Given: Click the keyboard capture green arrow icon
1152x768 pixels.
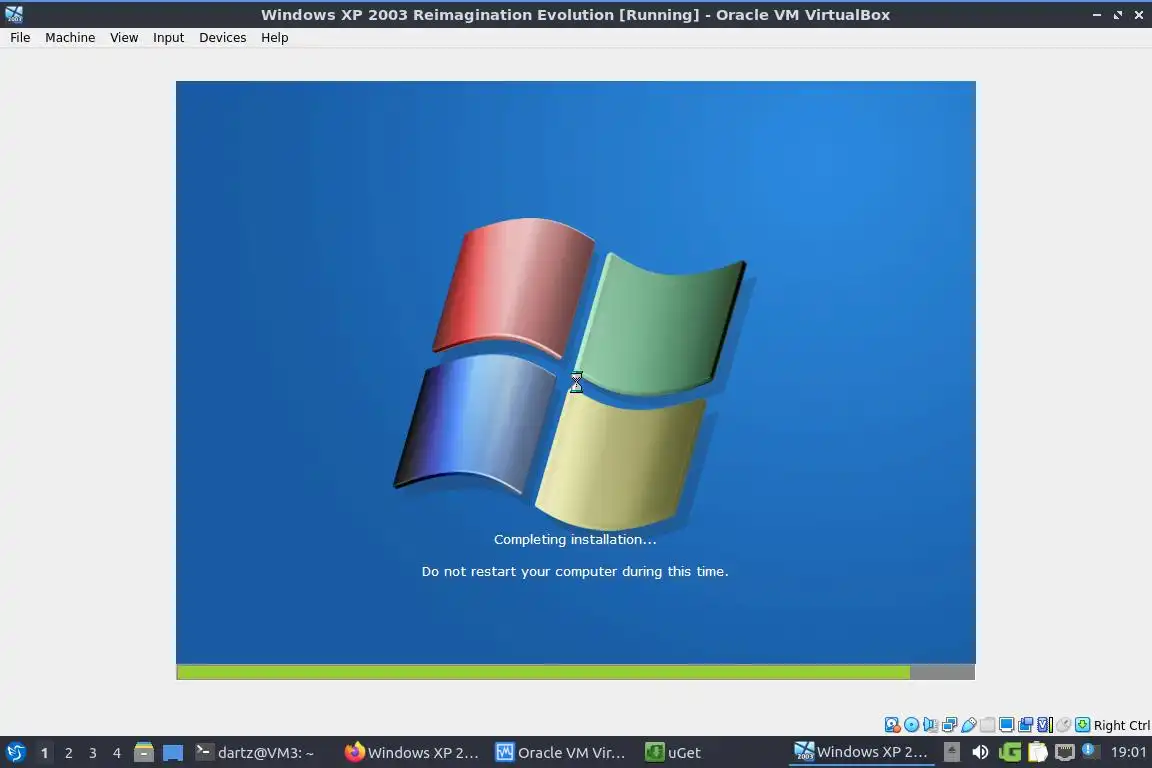Looking at the screenshot, I should [1082, 725].
